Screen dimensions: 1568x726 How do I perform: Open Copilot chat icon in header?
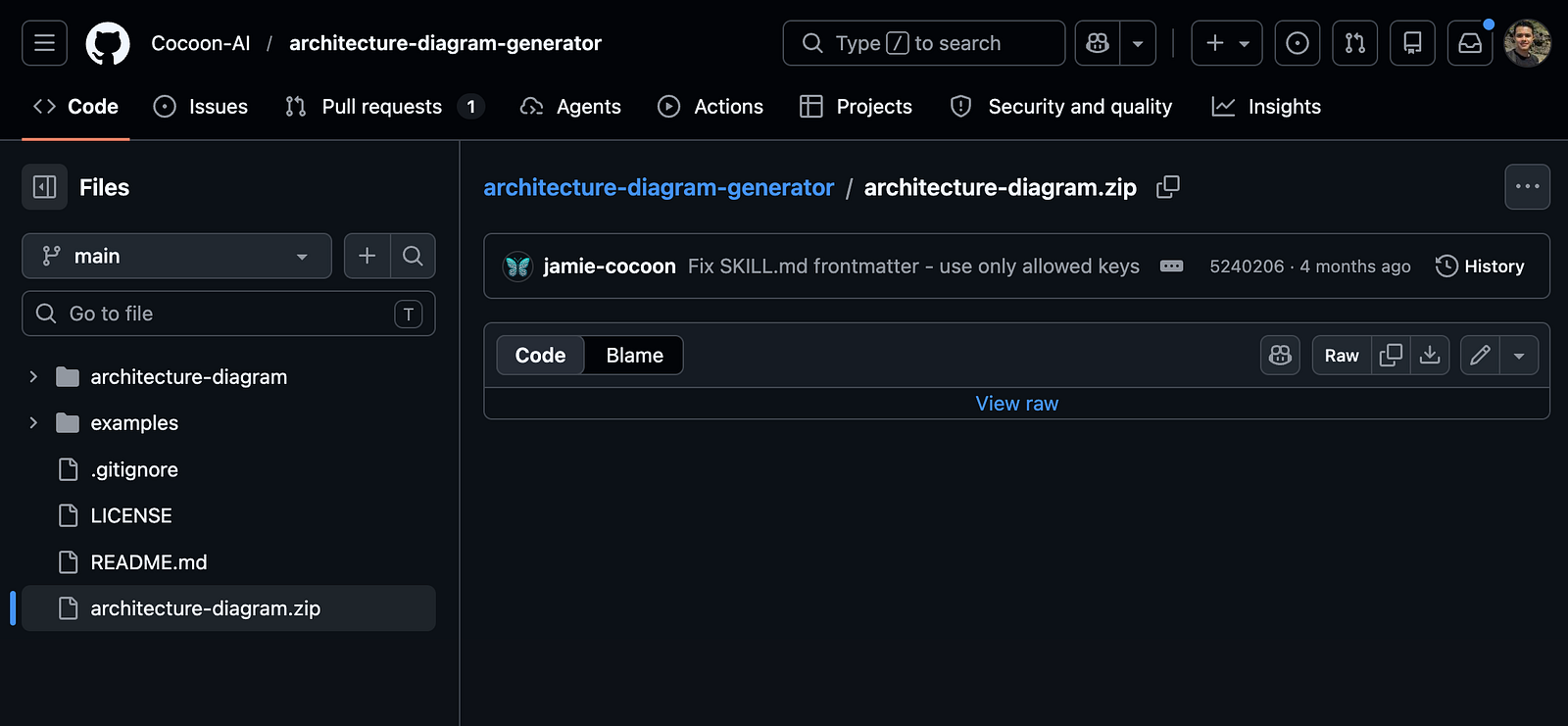(x=1098, y=43)
